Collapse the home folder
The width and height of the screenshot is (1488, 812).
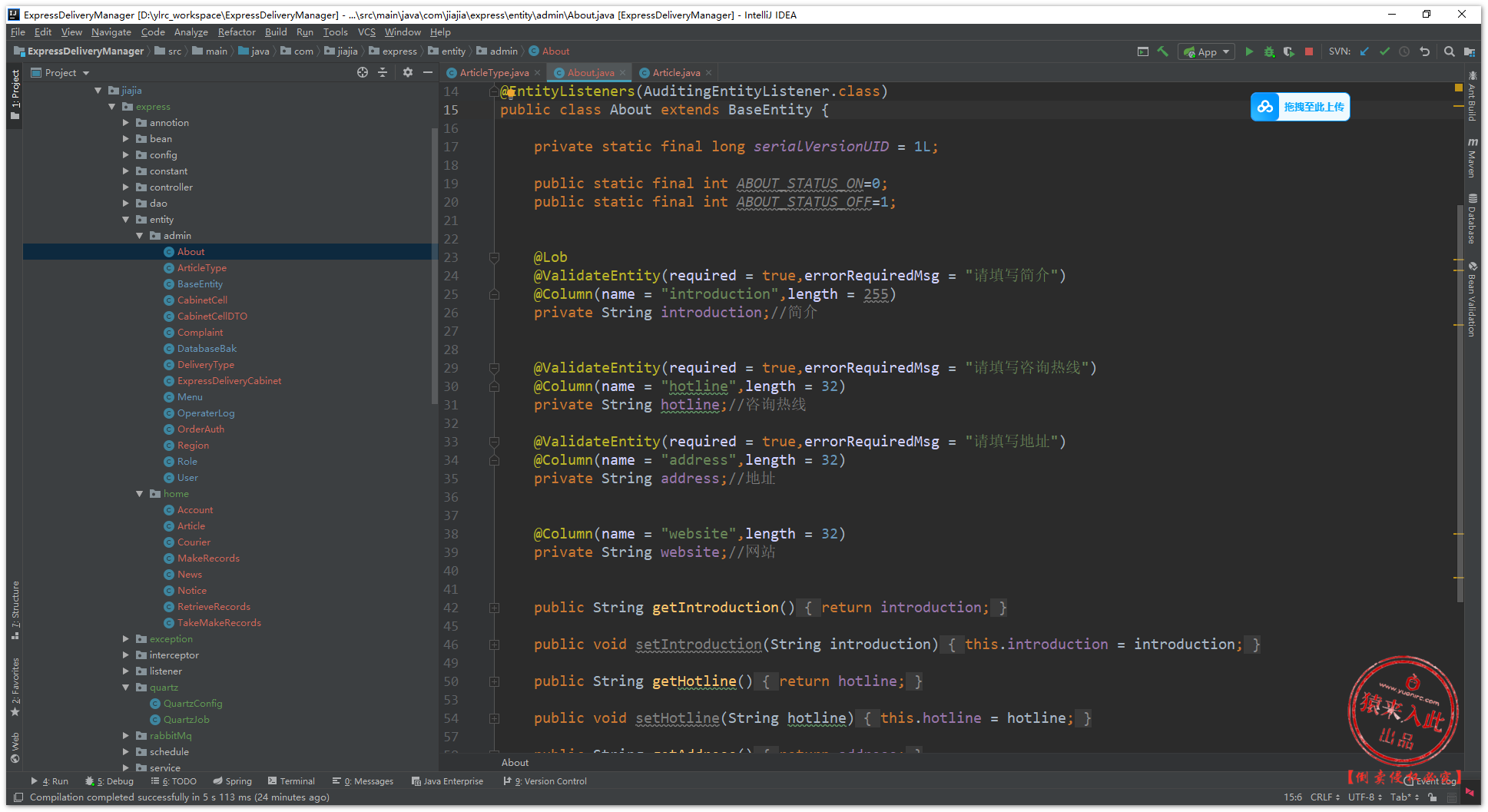140,494
